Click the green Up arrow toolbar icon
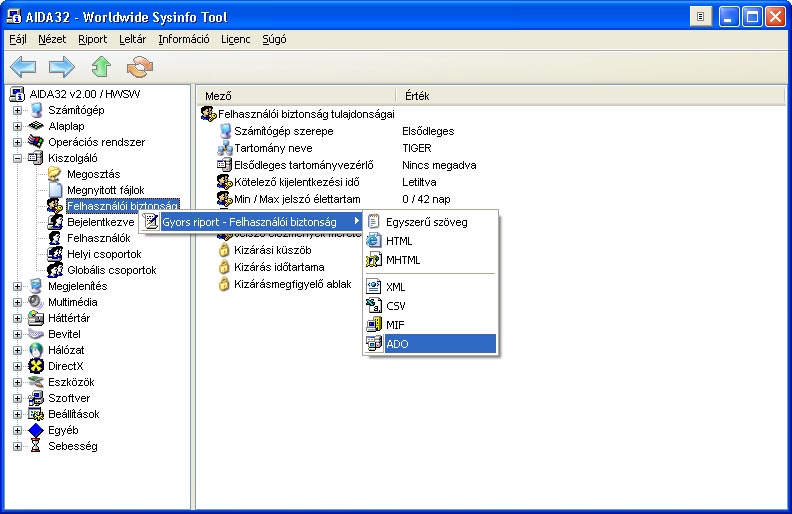 click(101, 67)
